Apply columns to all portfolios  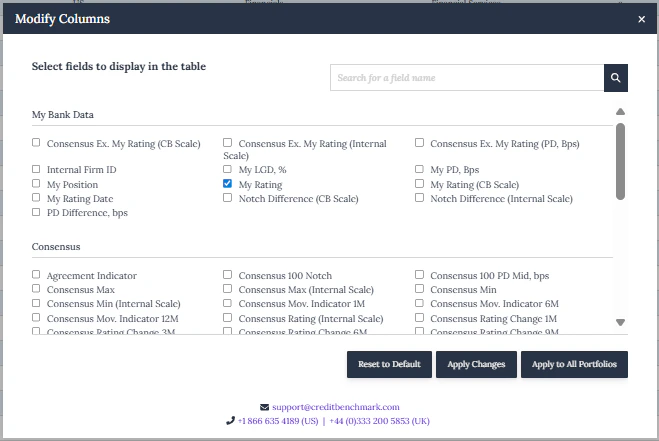click(574, 364)
